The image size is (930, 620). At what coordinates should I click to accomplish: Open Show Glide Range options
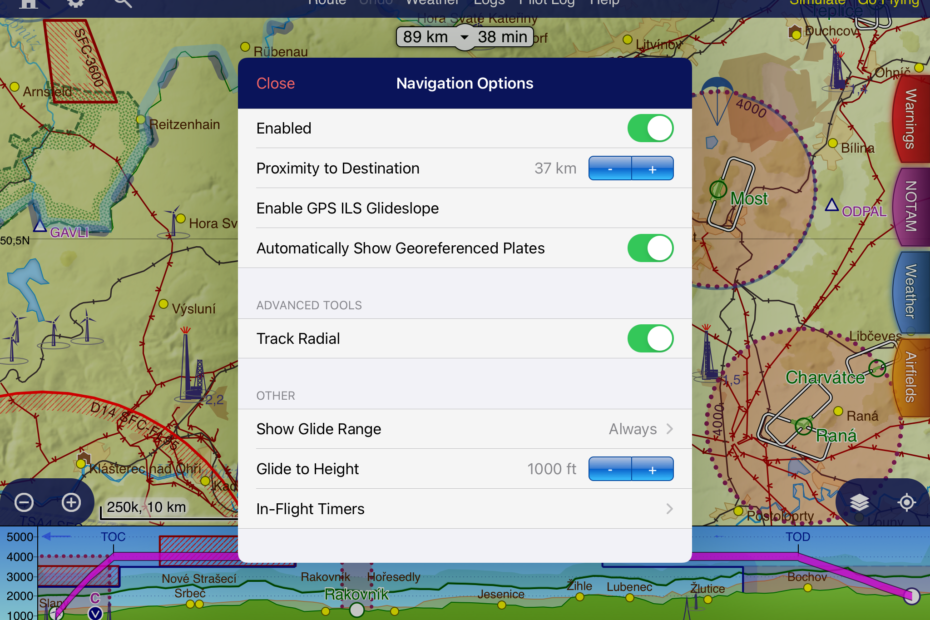point(464,429)
